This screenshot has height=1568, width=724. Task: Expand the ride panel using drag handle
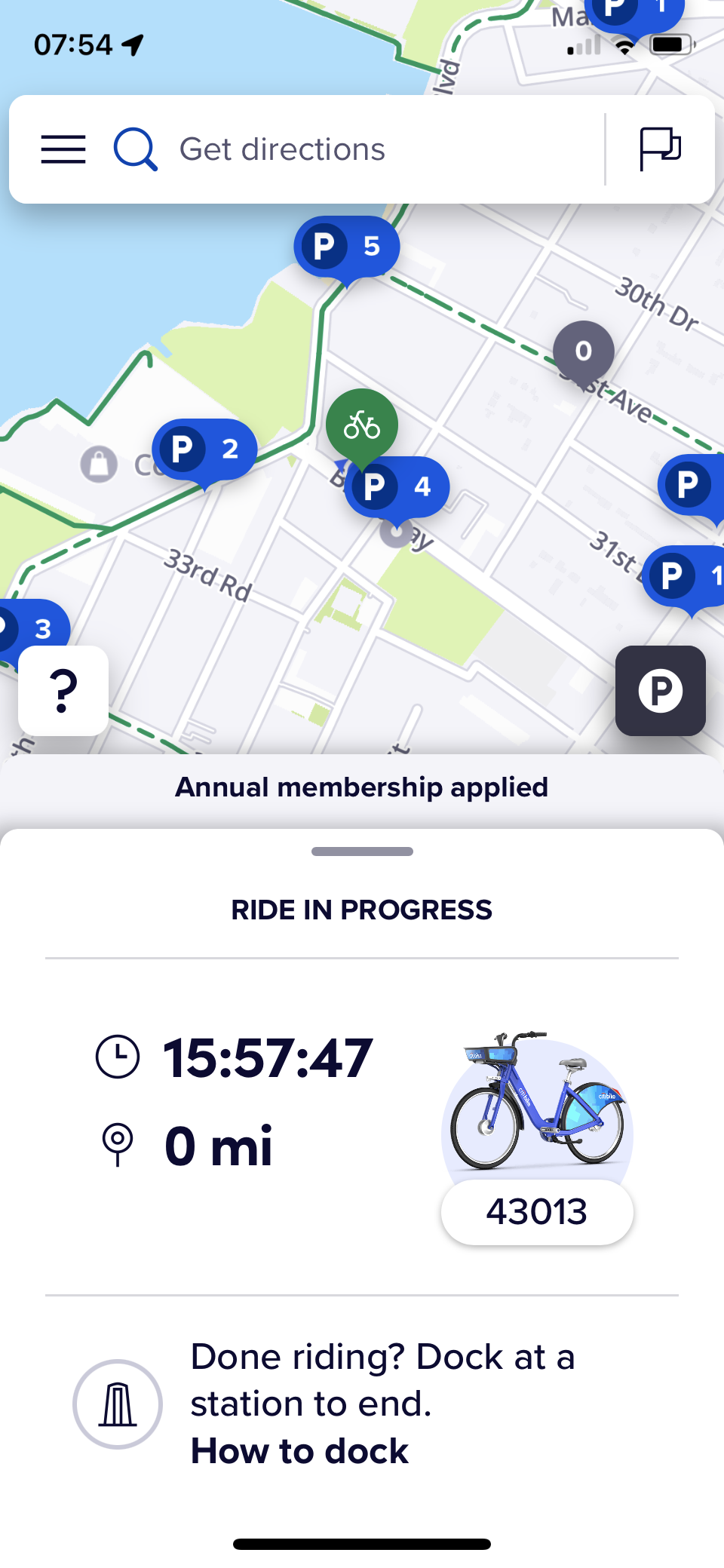point(362,852)
